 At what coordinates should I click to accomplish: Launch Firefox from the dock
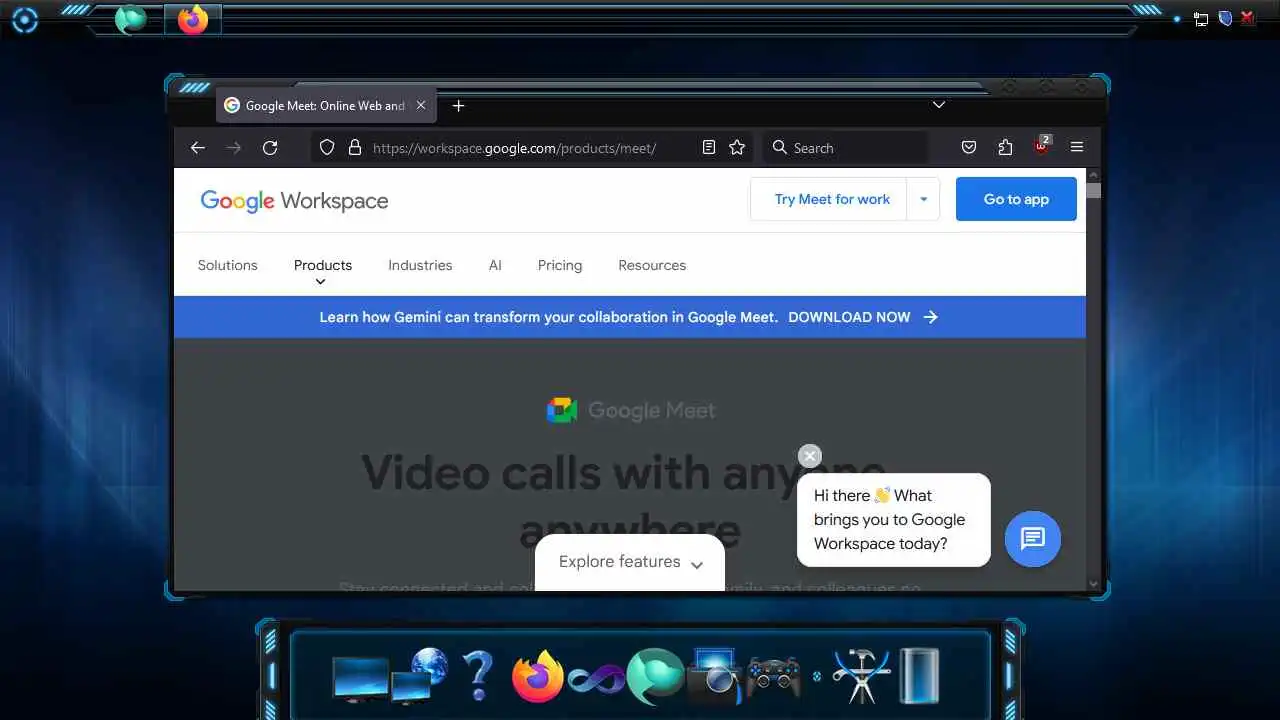pos(538,676)
